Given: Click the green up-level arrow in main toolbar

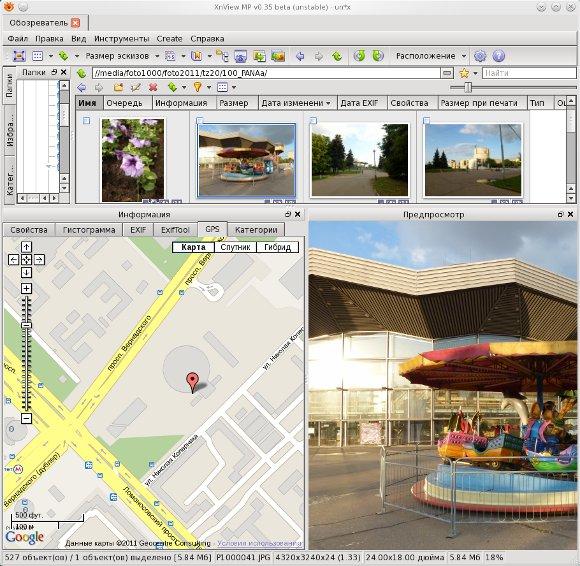Looking at the screenshot, I should pyautogui.click(x=337, y=56).
